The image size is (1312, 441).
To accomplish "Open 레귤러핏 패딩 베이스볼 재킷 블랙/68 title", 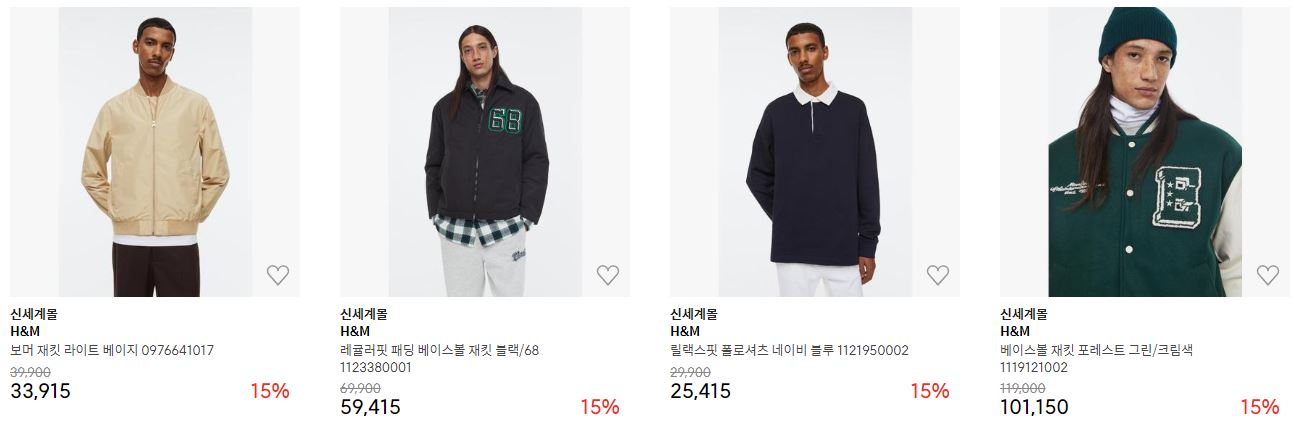I will [x=440, y=359].
